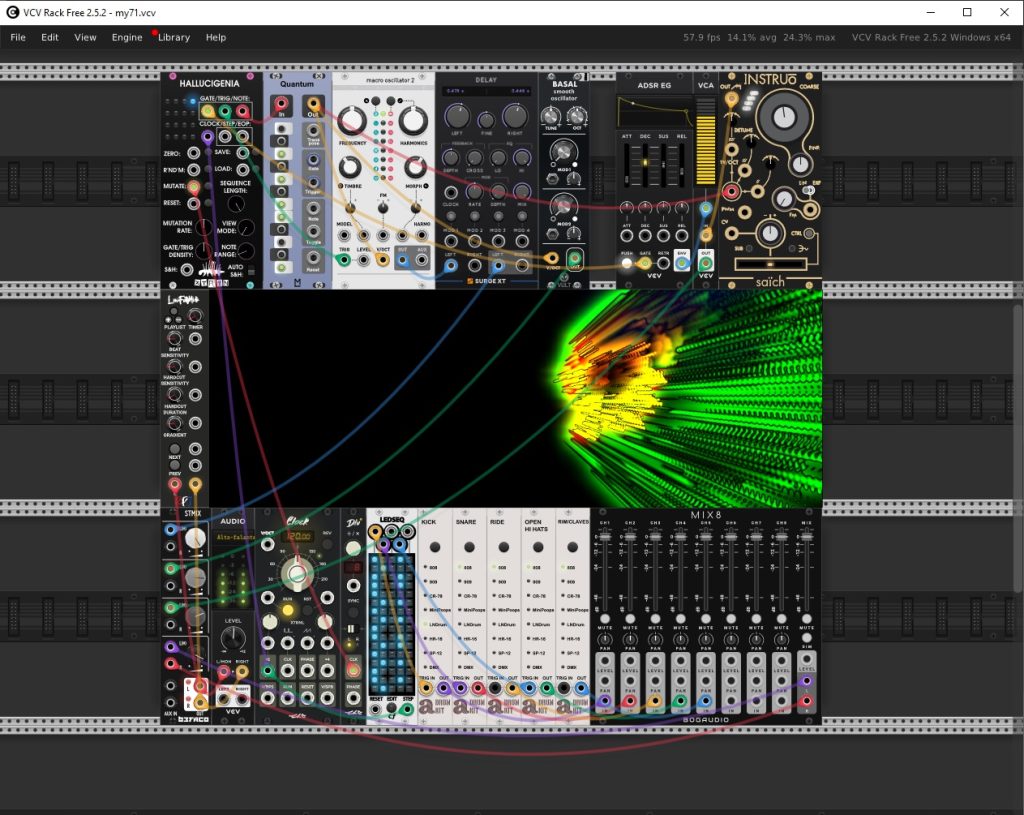Click LEDSEQ EDIT button

391,709
